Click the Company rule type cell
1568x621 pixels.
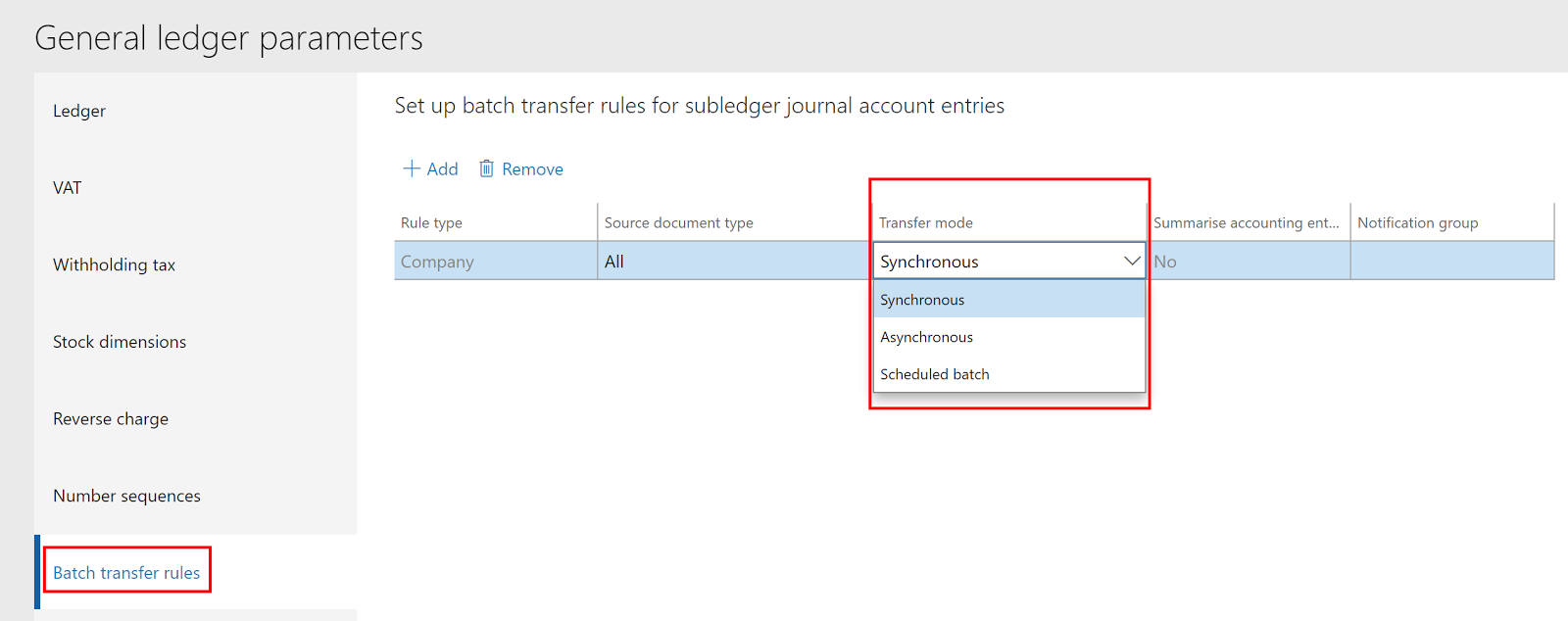point(437,262)
